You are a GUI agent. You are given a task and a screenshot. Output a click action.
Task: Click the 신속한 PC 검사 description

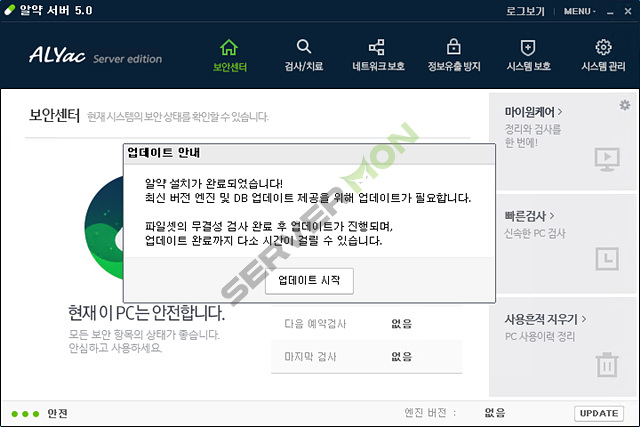click(535, 234)
